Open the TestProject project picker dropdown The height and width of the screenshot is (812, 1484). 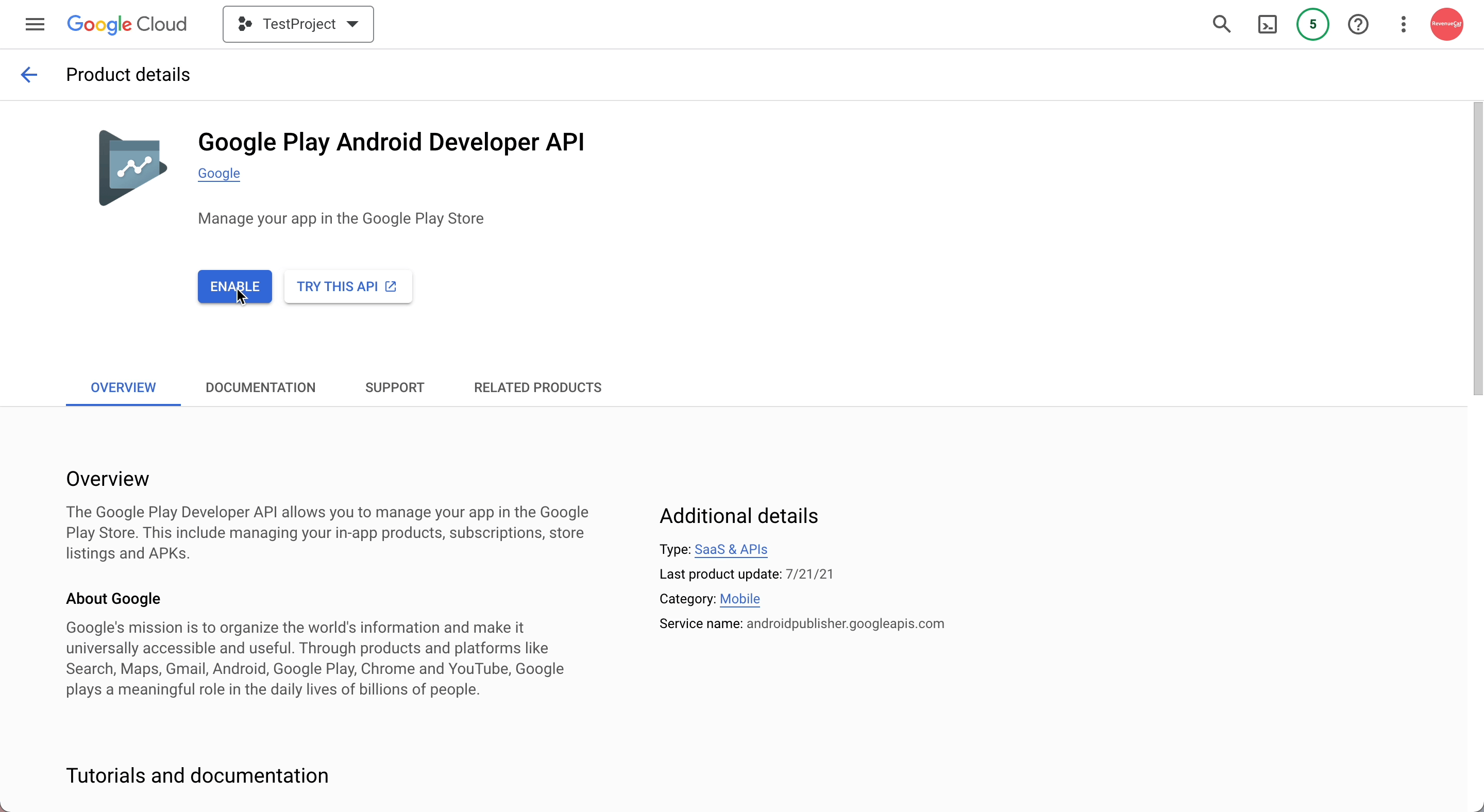(x=298, y=24)
